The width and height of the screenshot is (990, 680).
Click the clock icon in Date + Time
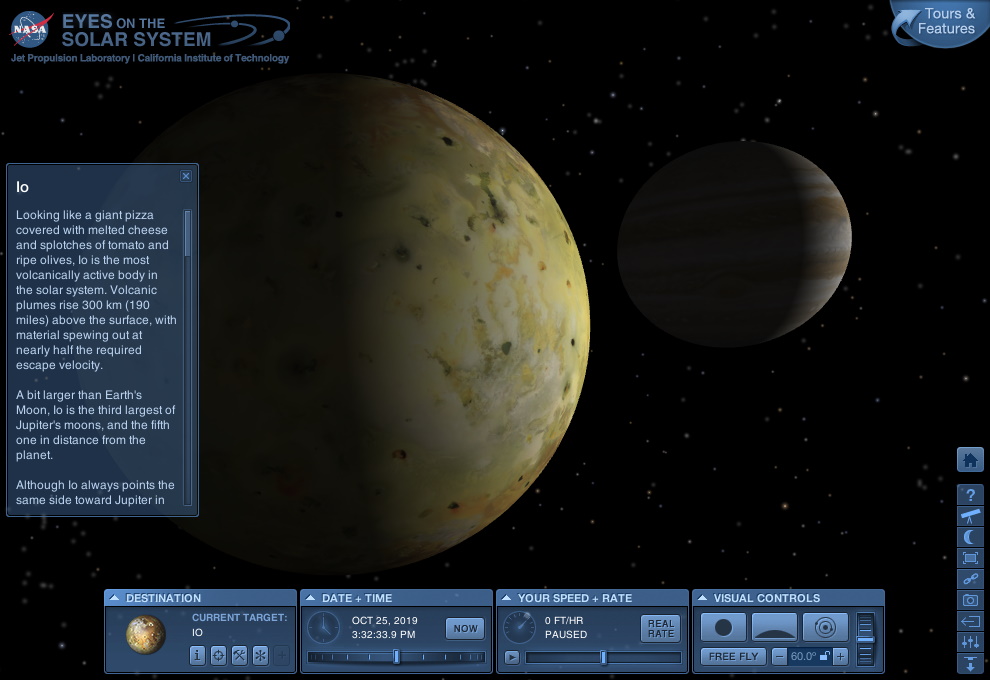point(323,628)
